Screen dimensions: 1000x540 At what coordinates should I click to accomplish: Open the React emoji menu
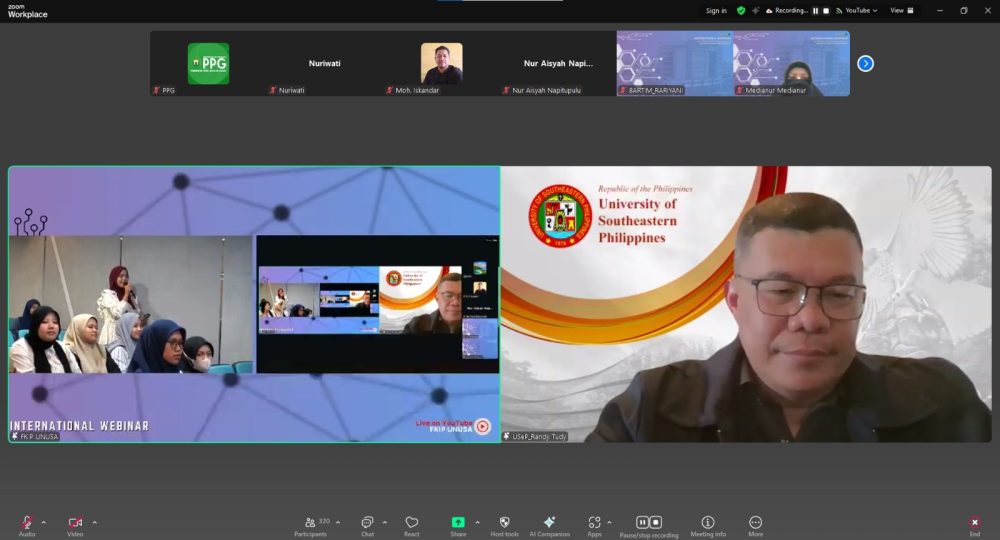pyautogui.click(x=411, y=523)
